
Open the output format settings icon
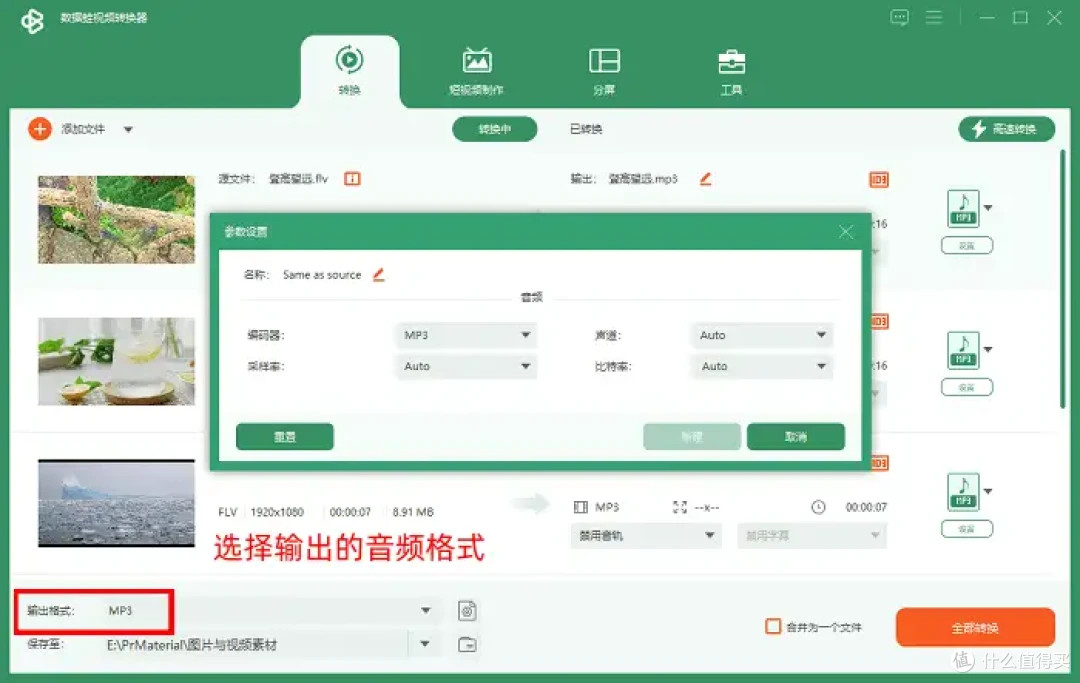click(x=467, y=611)
